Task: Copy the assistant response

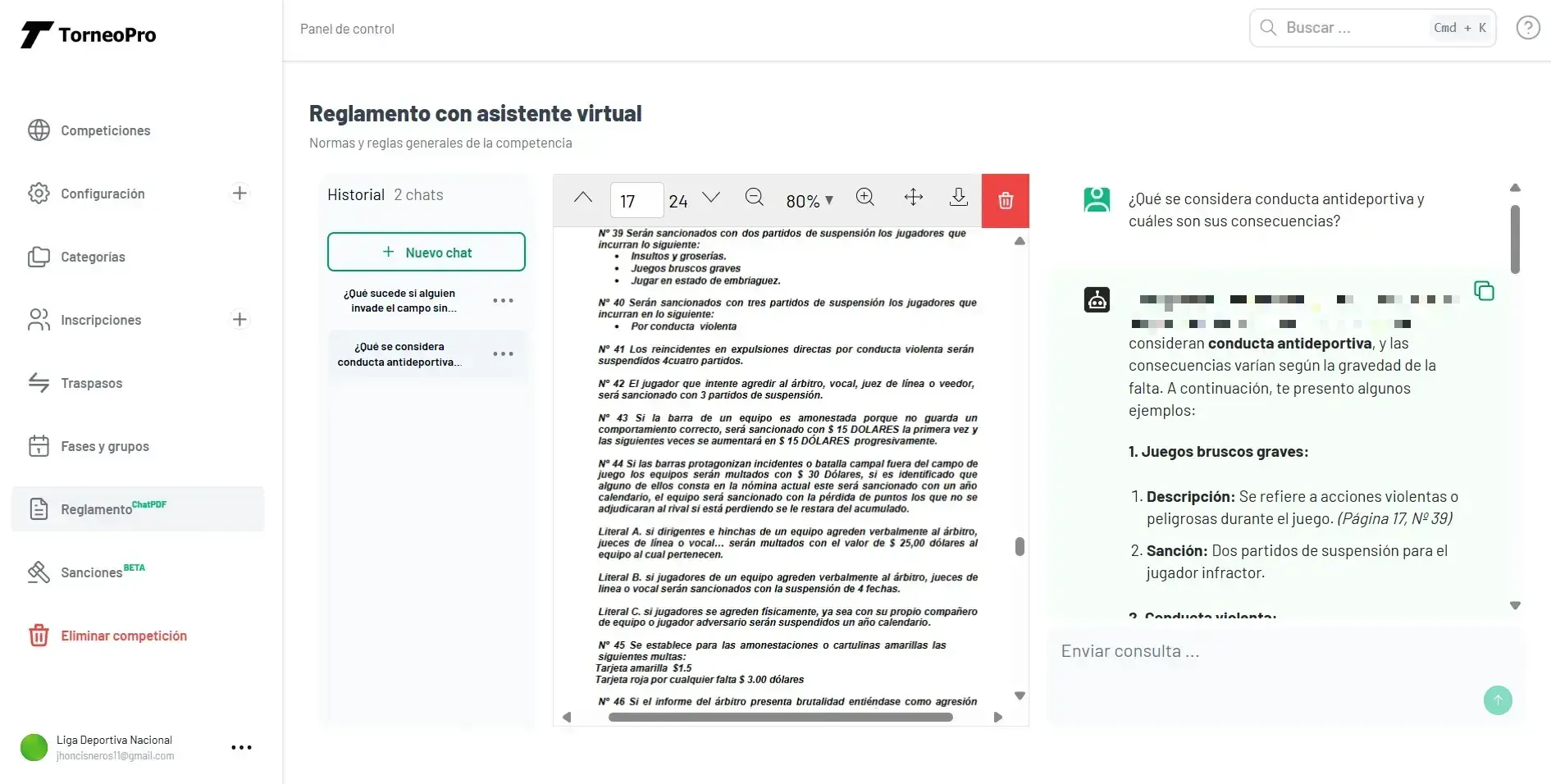Action: [x=1484, y=290]
